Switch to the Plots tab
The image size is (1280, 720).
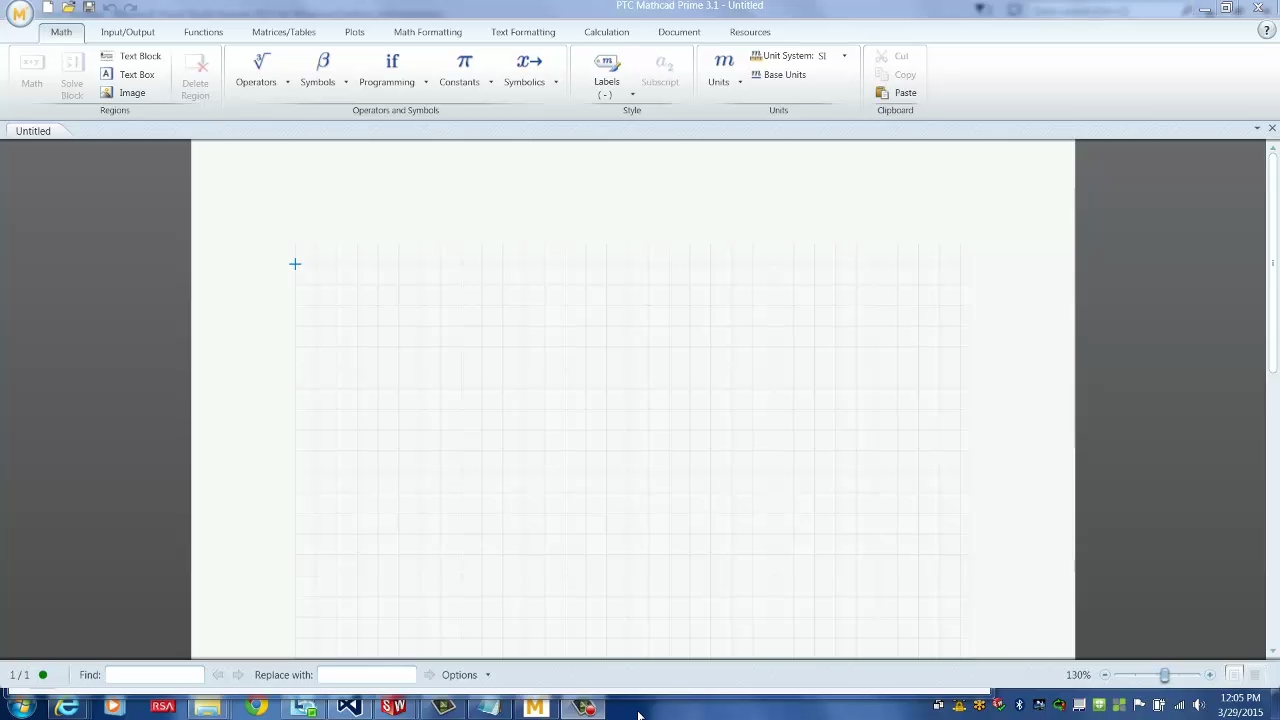(355, 32)
